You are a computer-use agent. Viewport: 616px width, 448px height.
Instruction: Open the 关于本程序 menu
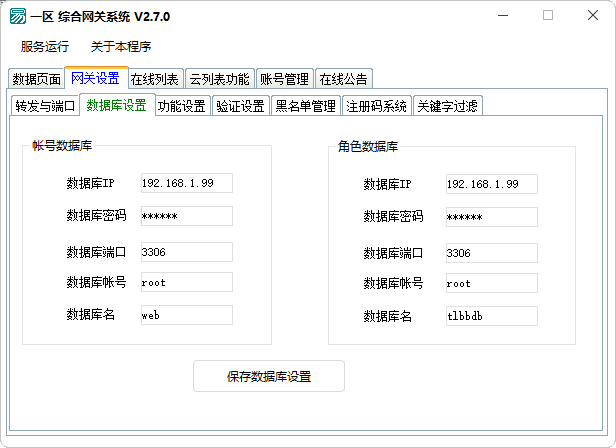pos(120,46)
